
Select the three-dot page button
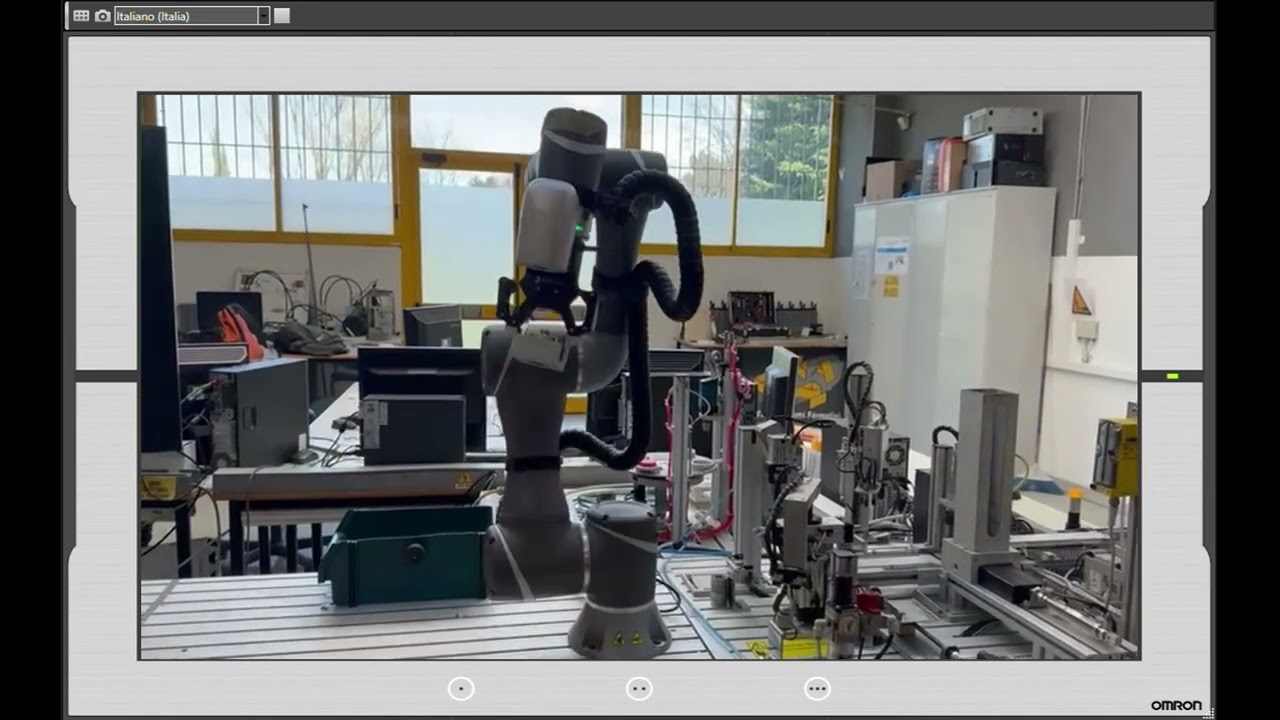click(817, 688)
